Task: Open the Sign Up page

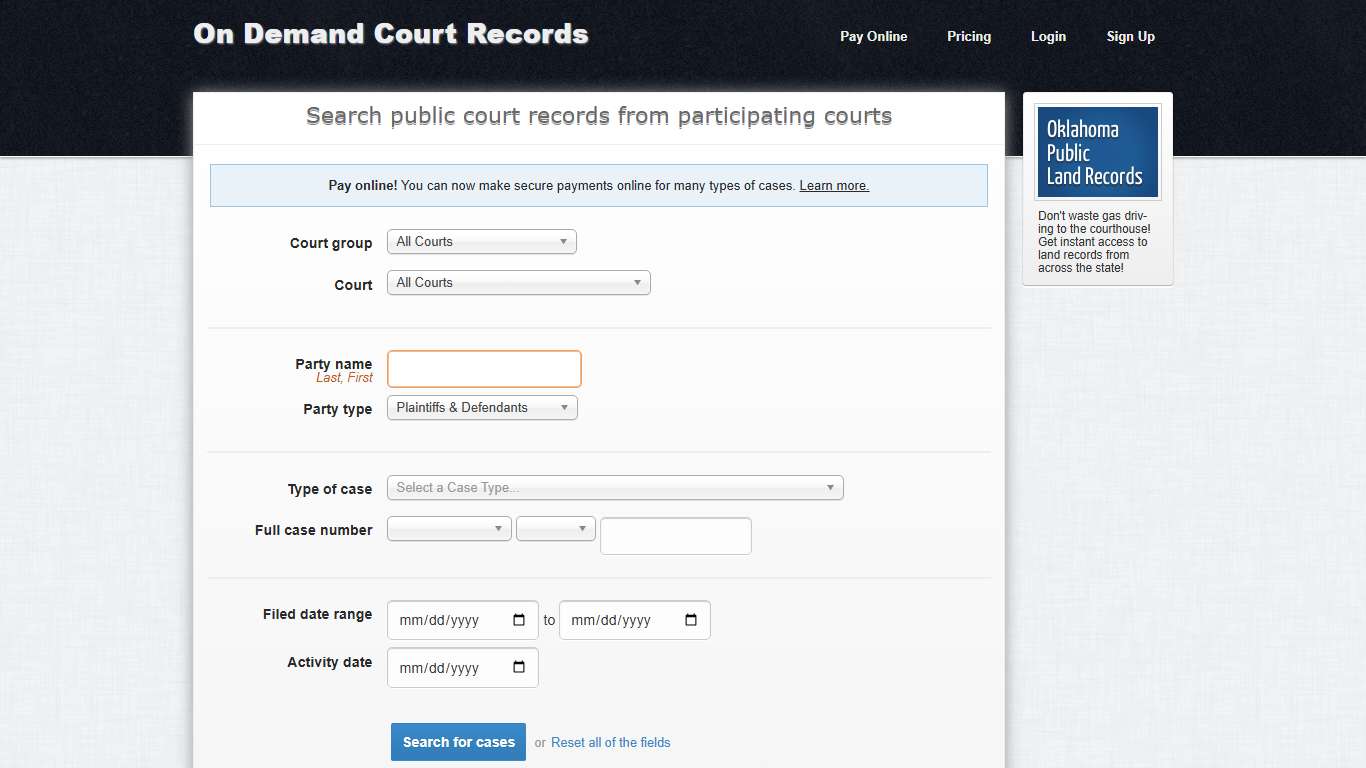Action: tap(1130, 36)
